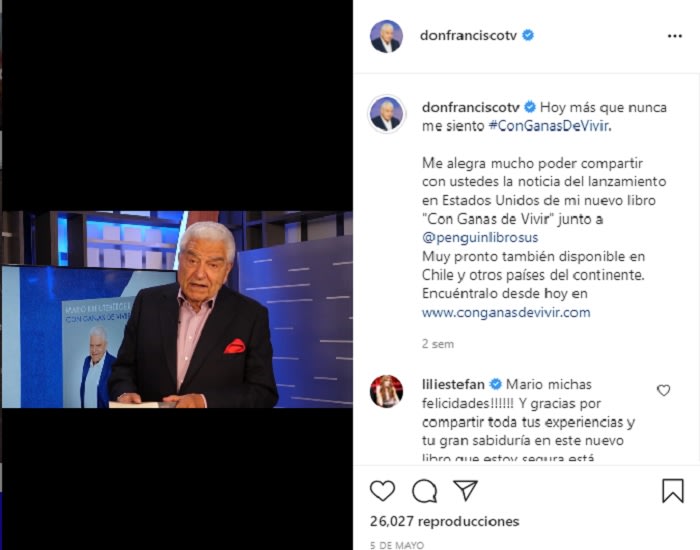This screenshot has width=700, height=550.
Task: Click the 2 sem timestamp
Action: tap(438, 344)
